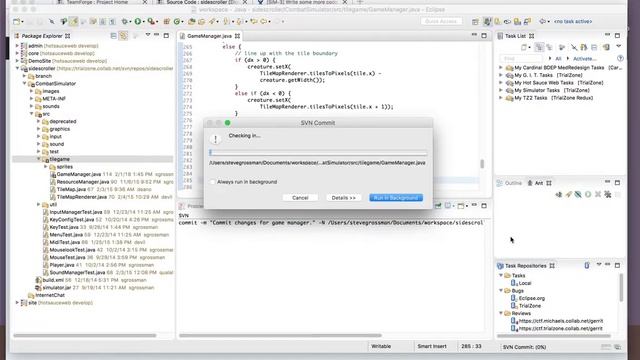
Task: Minimize the Task List view
Action: (x=607, y=36)
